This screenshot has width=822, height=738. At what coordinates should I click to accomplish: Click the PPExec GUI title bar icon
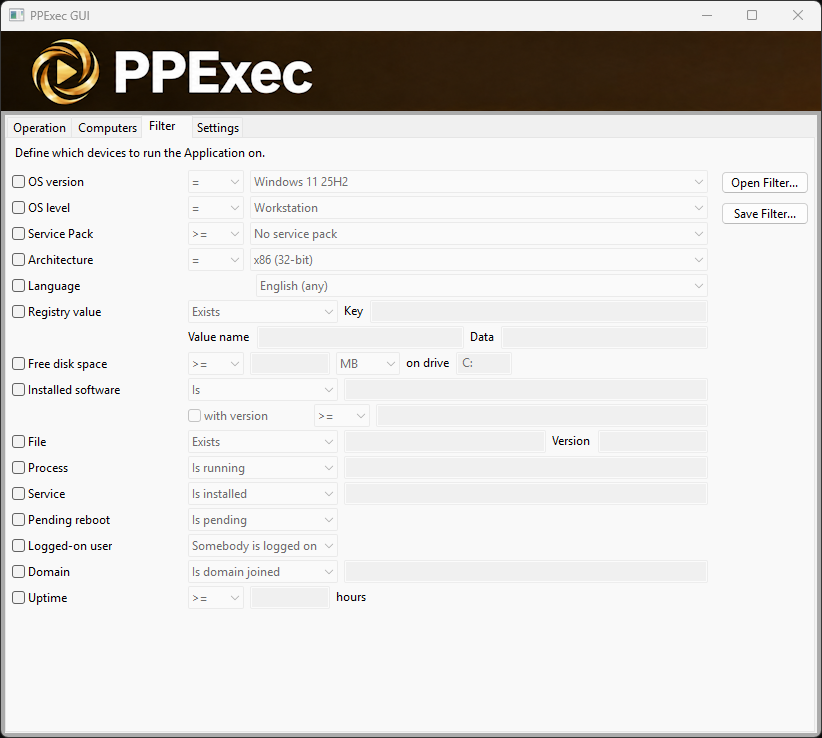click(x=16, y=15)
